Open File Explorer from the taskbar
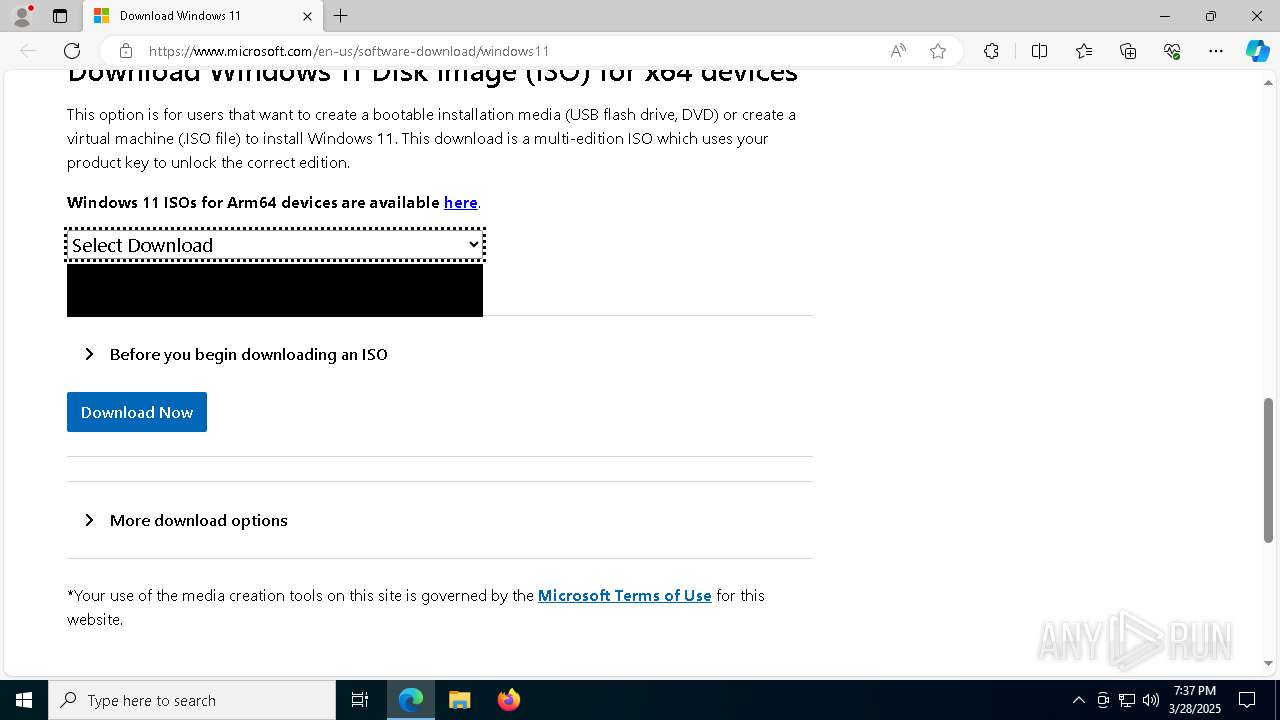 [x=459, y=700]
